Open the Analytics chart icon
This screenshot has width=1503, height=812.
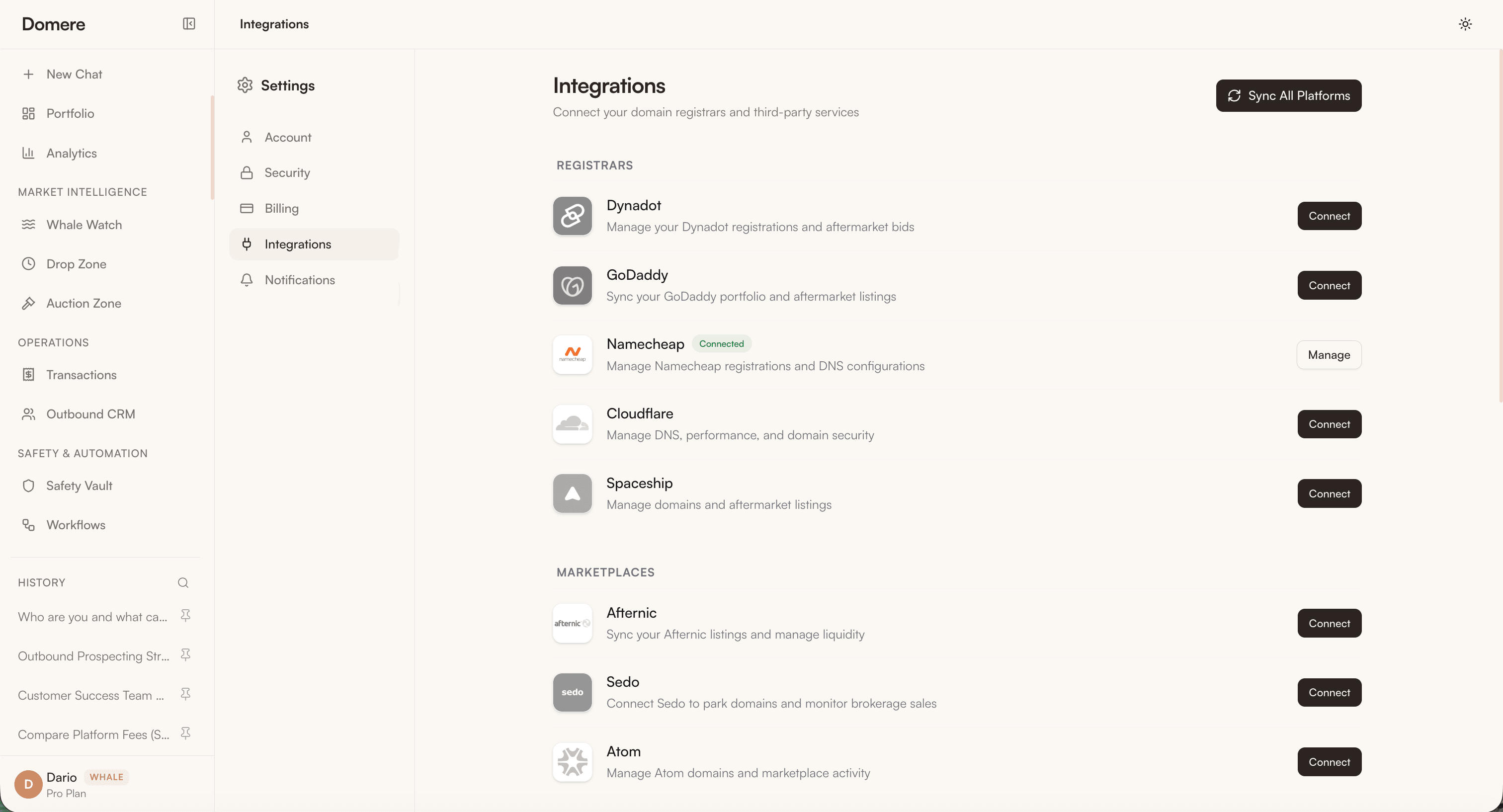(29, 153)
